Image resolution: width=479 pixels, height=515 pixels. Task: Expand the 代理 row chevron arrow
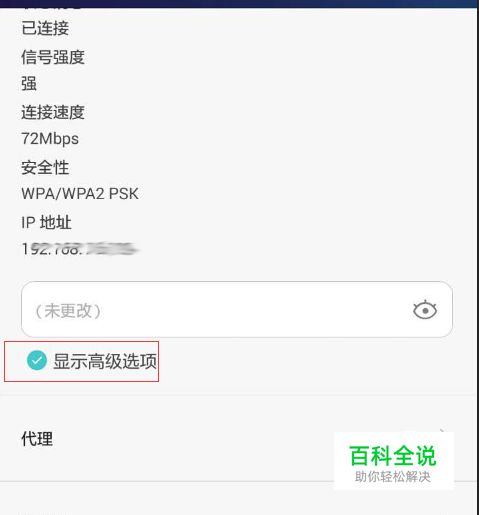coord(442,431)
